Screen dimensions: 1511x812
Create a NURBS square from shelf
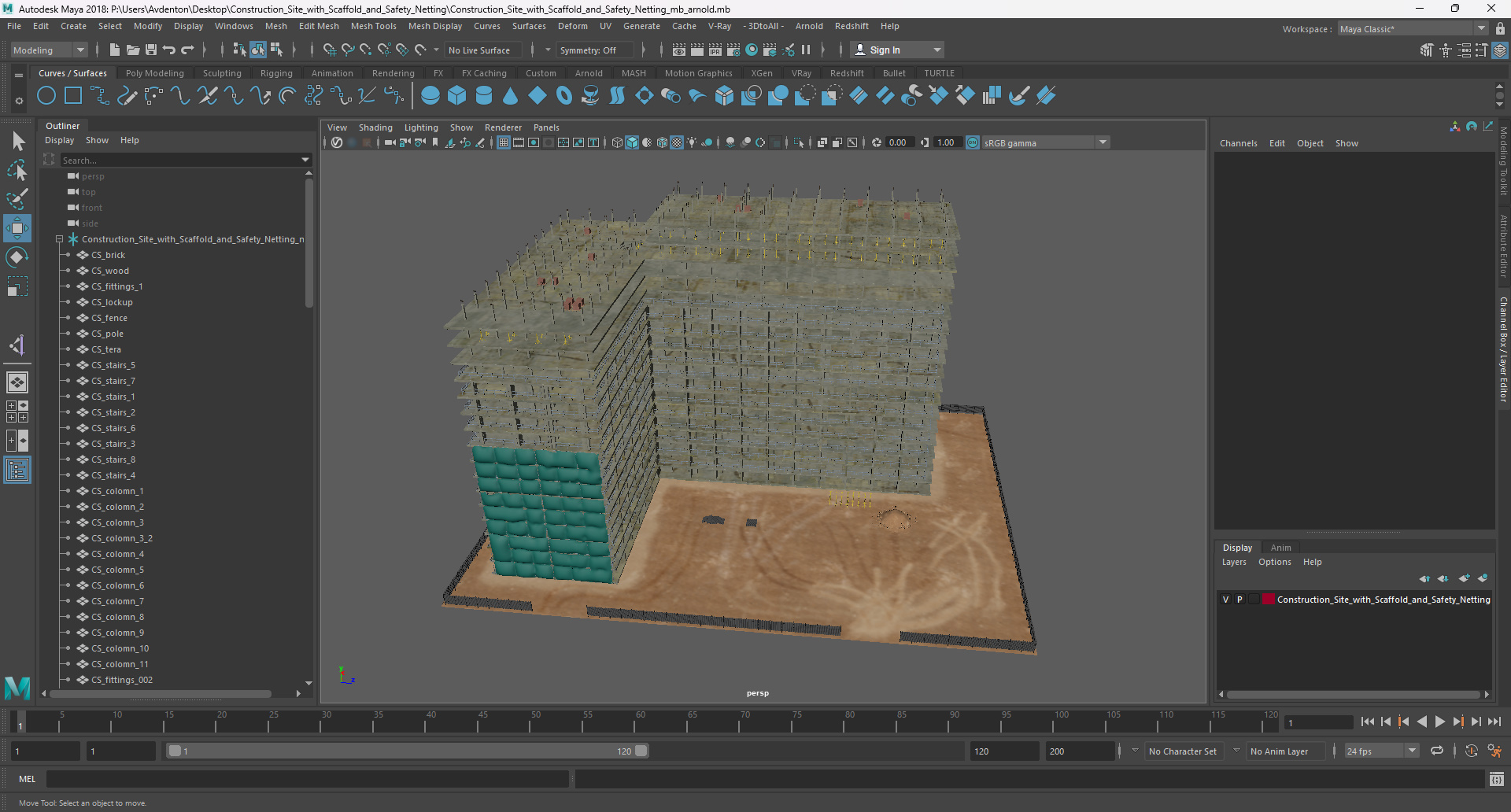[73, 96]
